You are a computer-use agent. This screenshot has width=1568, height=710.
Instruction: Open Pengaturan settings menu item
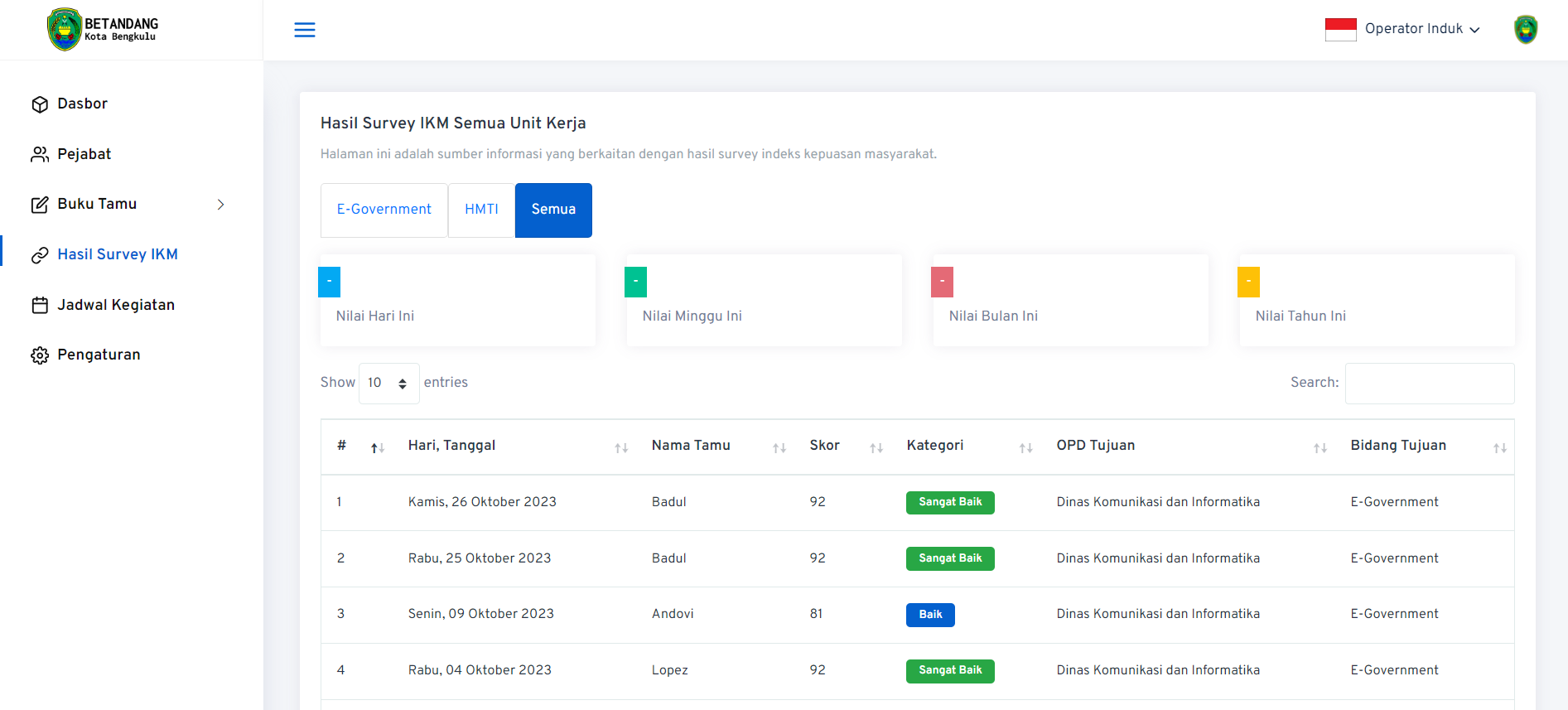(99, 355)
